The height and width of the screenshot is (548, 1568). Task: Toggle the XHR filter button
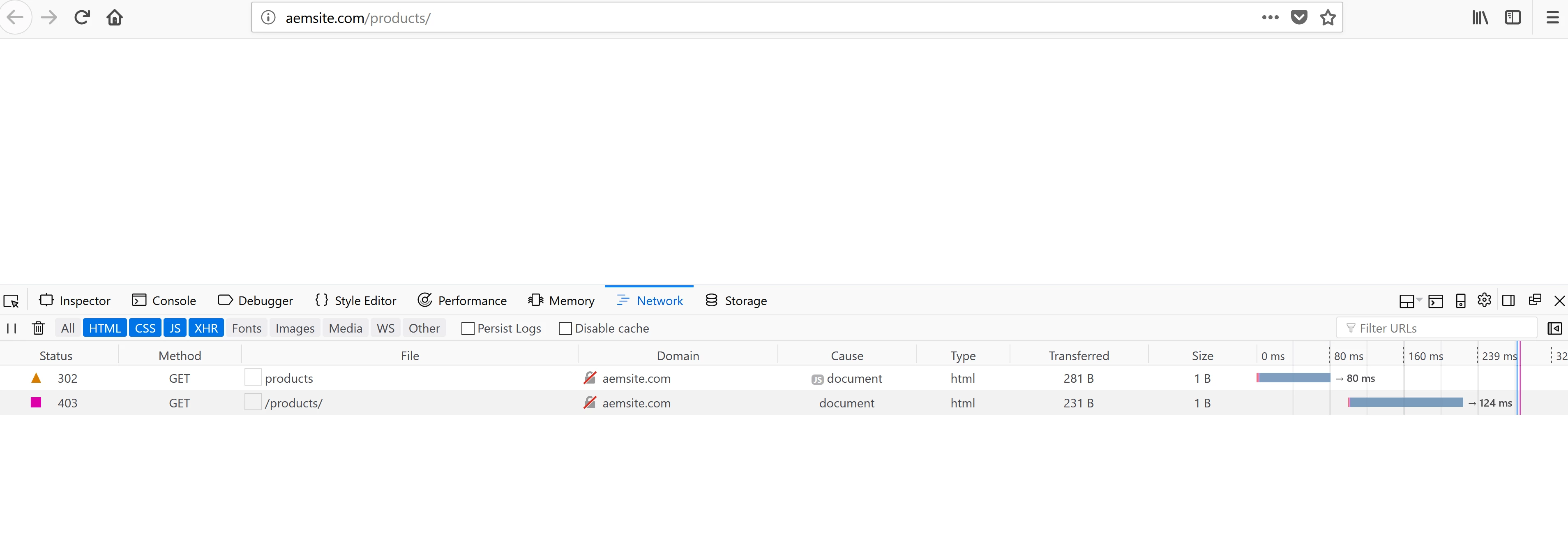[206, 328]
